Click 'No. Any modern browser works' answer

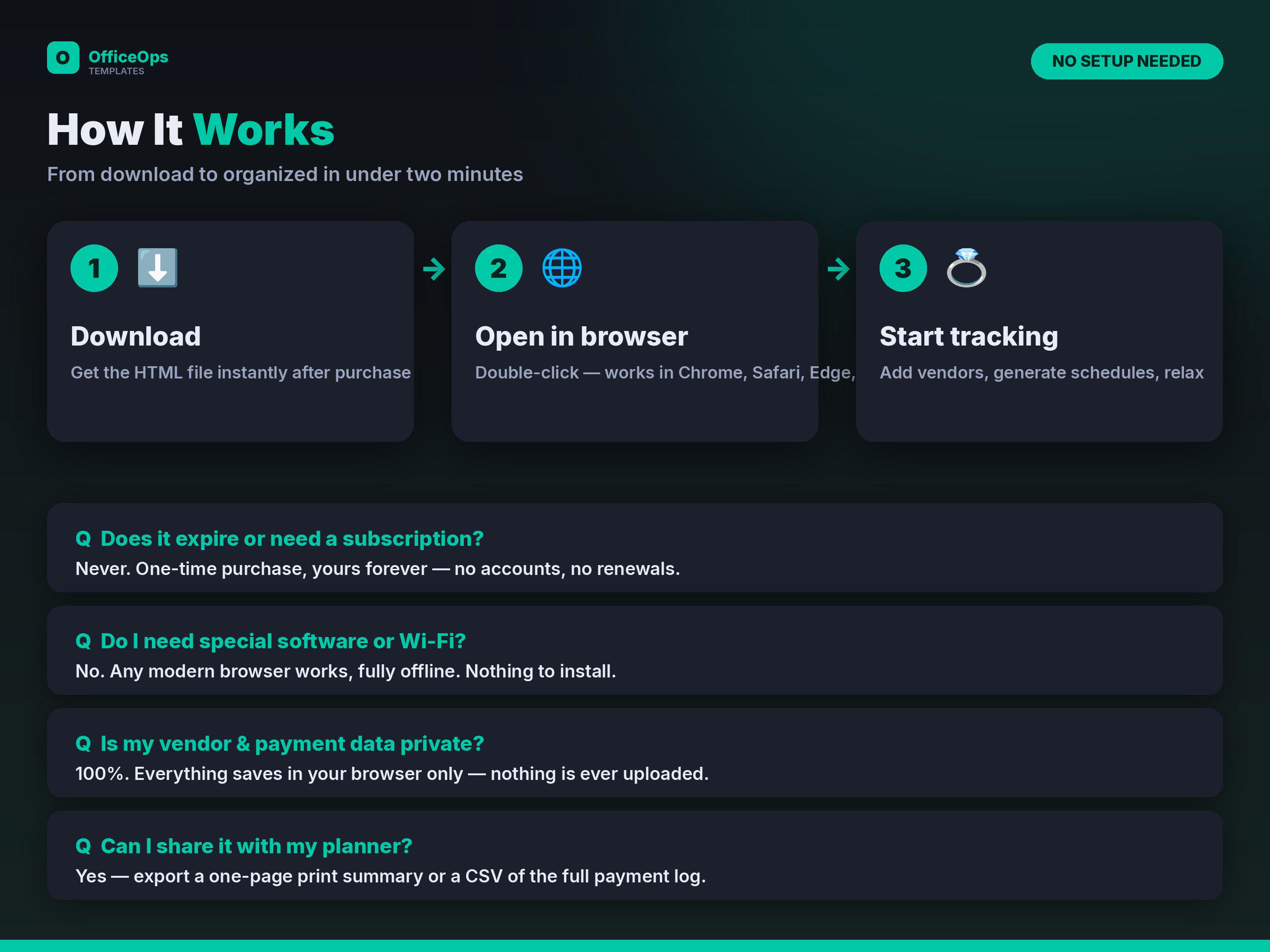pyautogui.click(x=346, y=671)
